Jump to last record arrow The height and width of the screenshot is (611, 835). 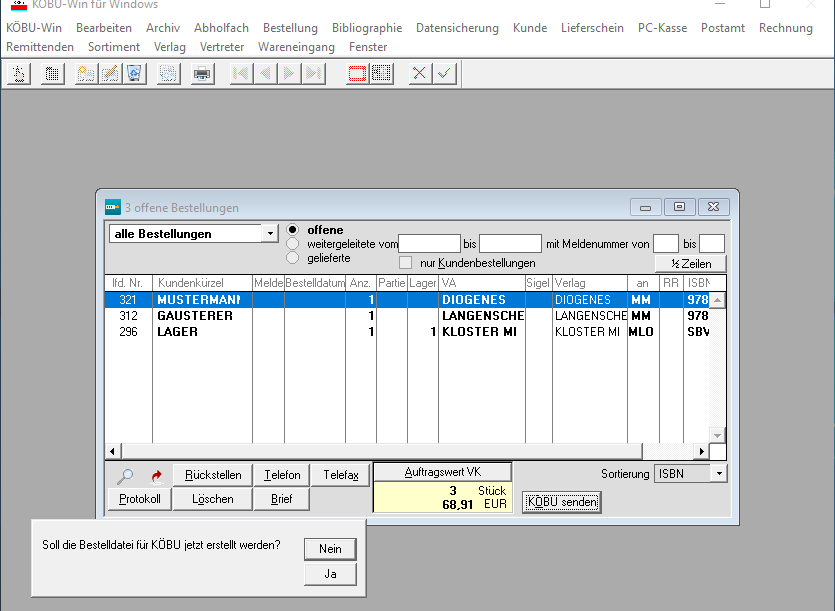tap(314, 74)
